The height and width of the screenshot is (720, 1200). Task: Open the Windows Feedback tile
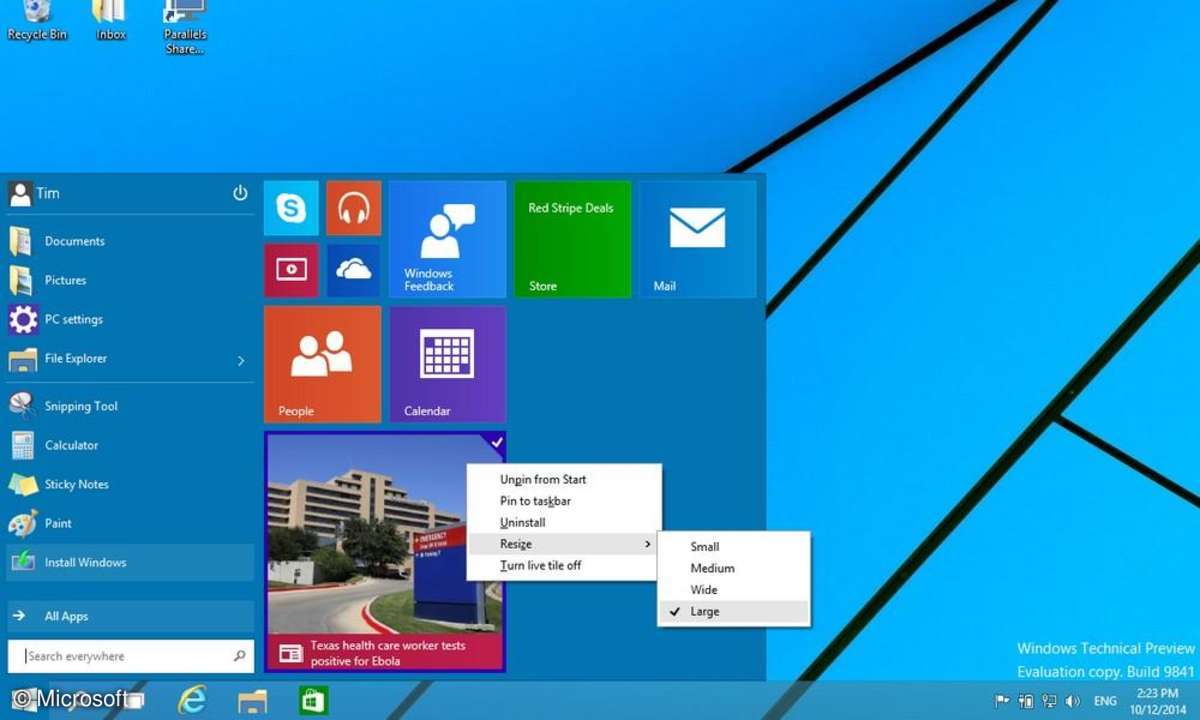[447, 239]
